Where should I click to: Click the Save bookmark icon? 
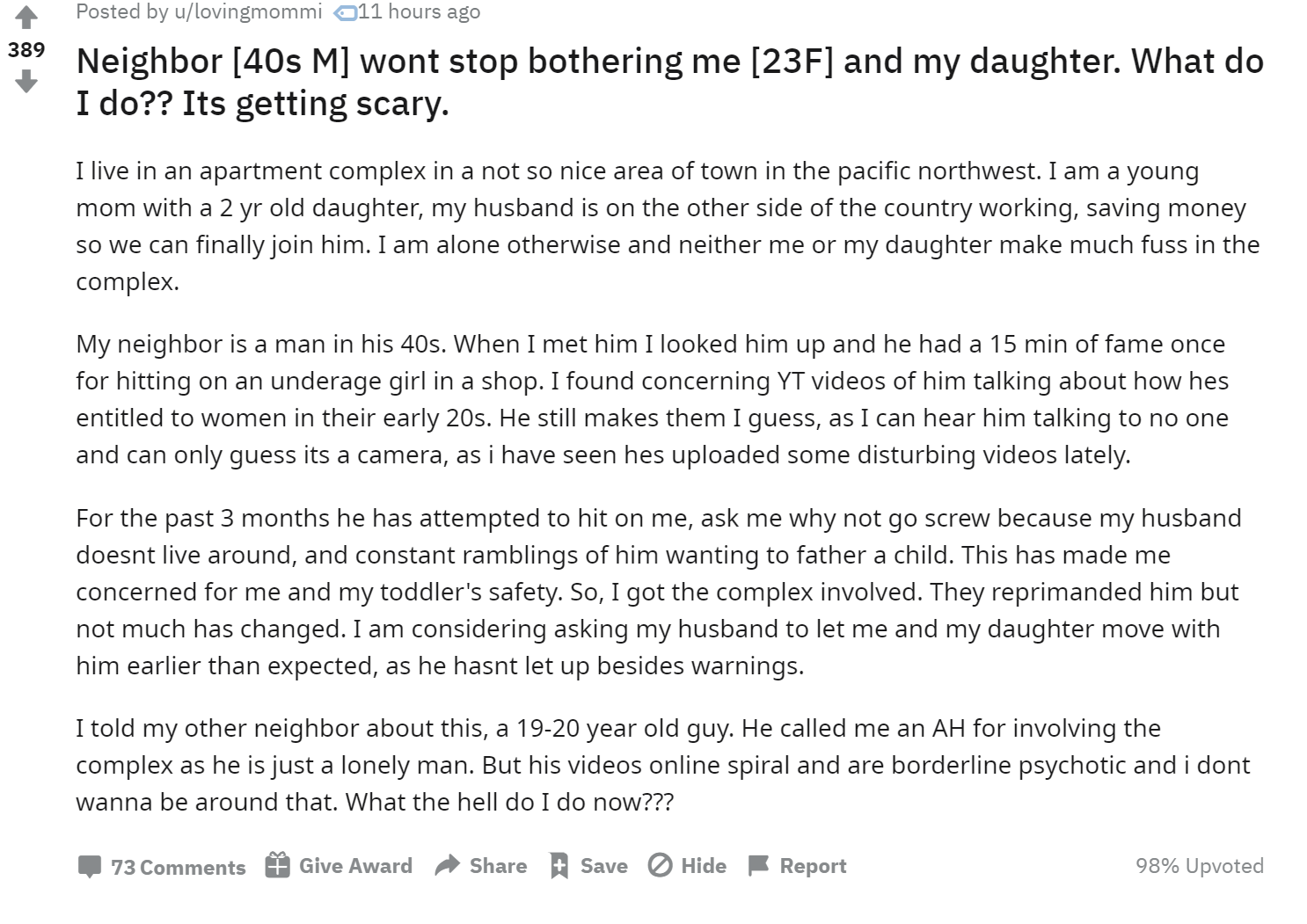click(559, 866)
